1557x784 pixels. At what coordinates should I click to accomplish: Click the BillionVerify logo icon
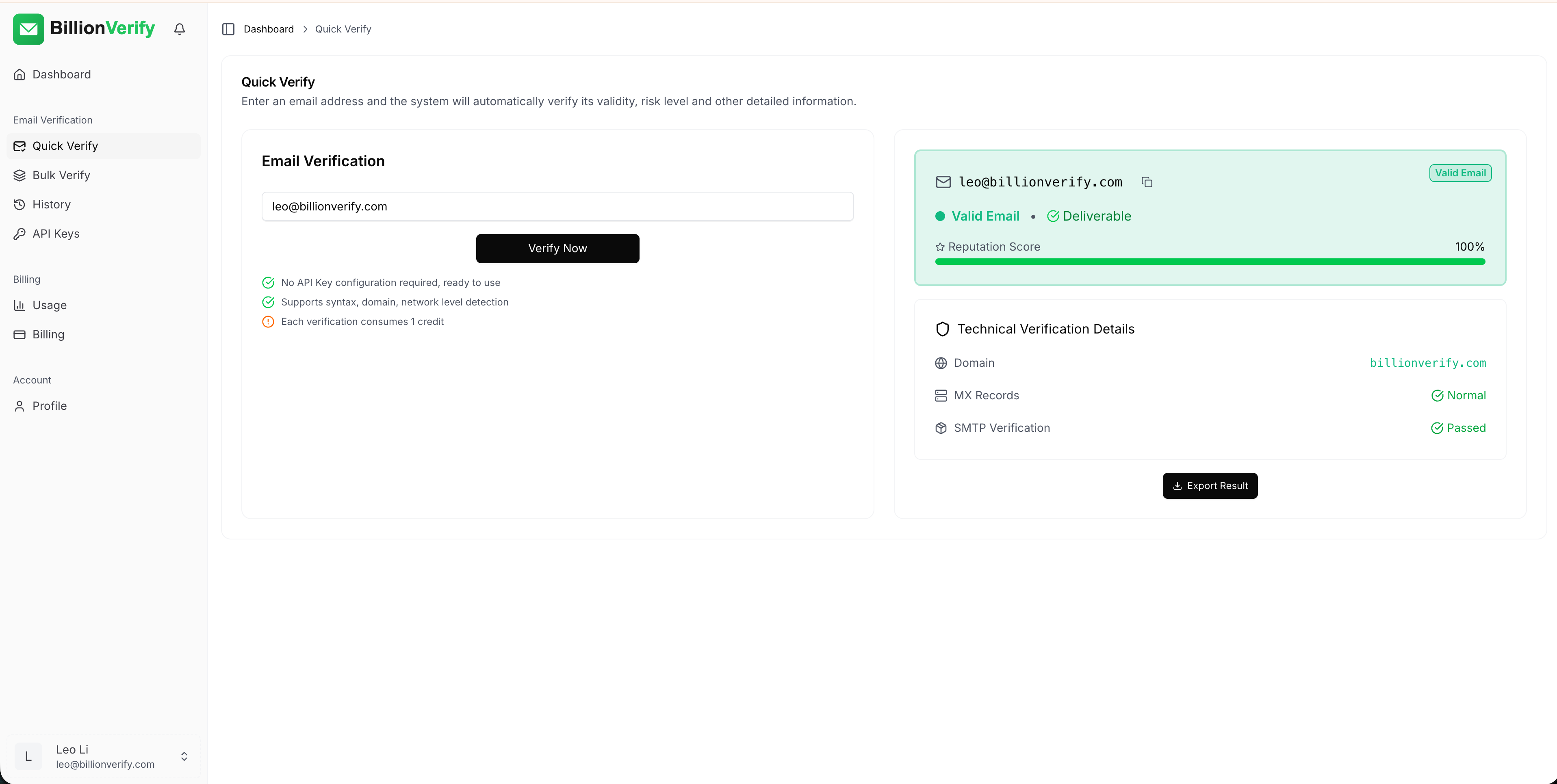coord(28,29)
